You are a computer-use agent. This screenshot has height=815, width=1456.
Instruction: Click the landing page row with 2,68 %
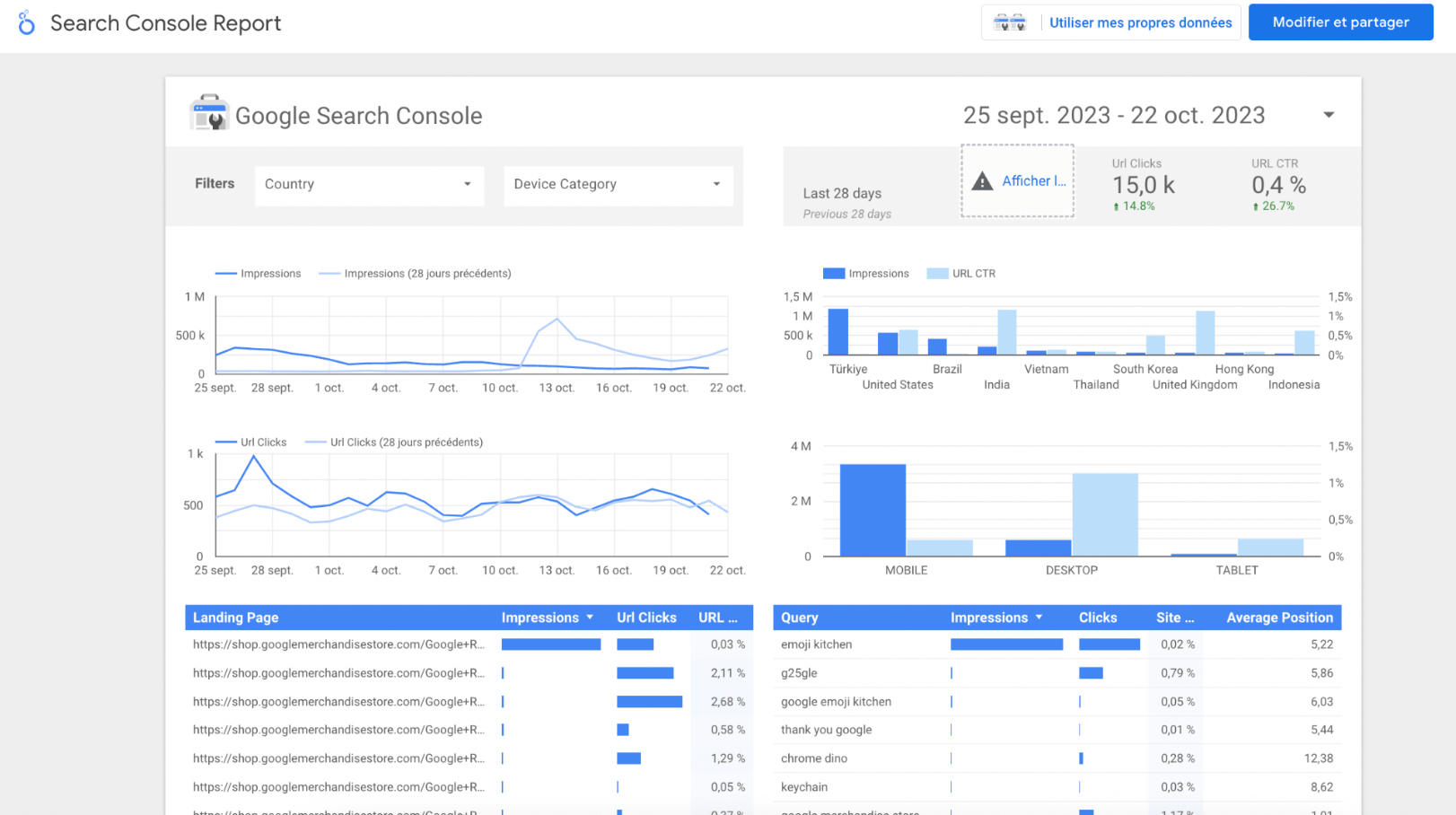469,702
